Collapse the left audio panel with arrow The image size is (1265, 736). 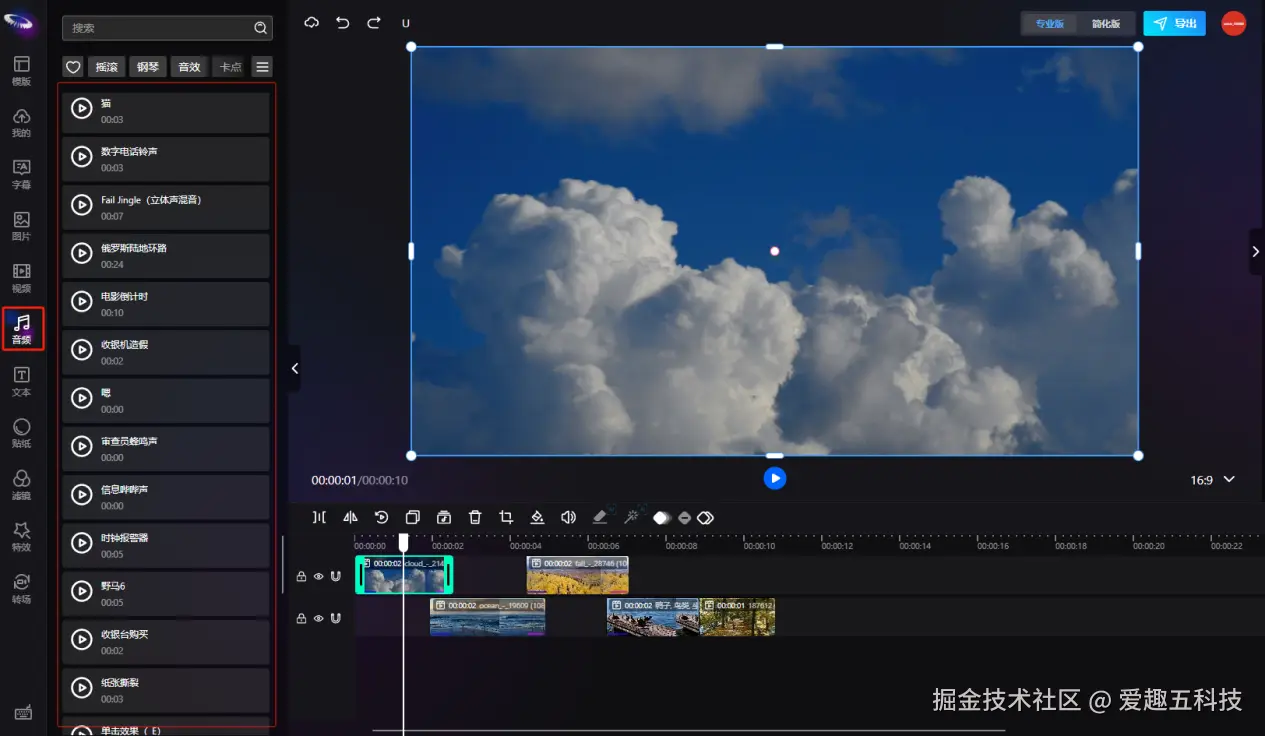click(294, 368)
